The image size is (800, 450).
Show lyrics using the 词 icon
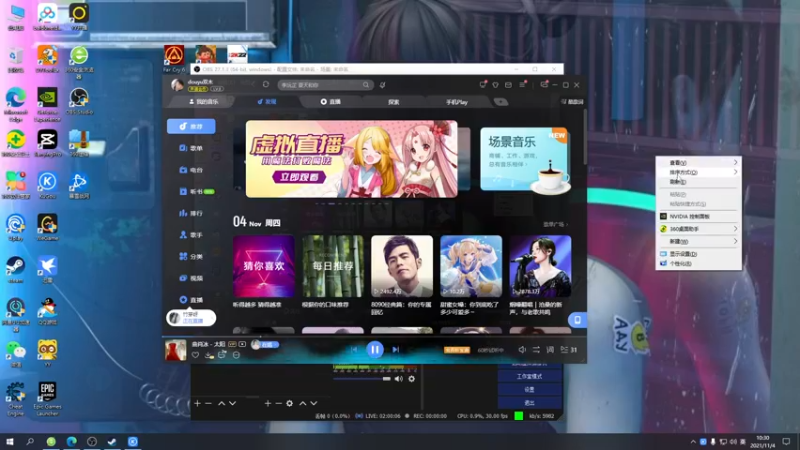click(x=550, y=350)
